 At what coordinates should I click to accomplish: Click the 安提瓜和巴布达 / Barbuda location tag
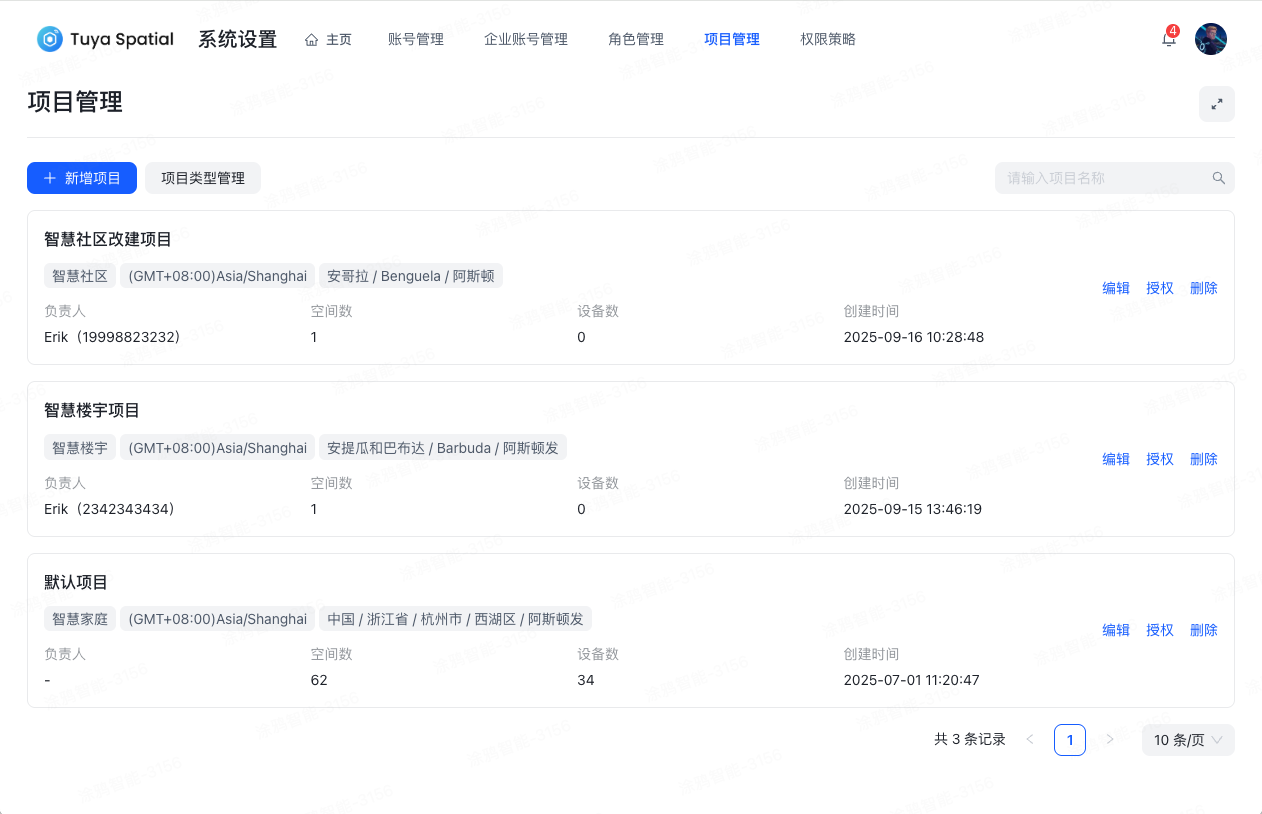click(443, 448)
